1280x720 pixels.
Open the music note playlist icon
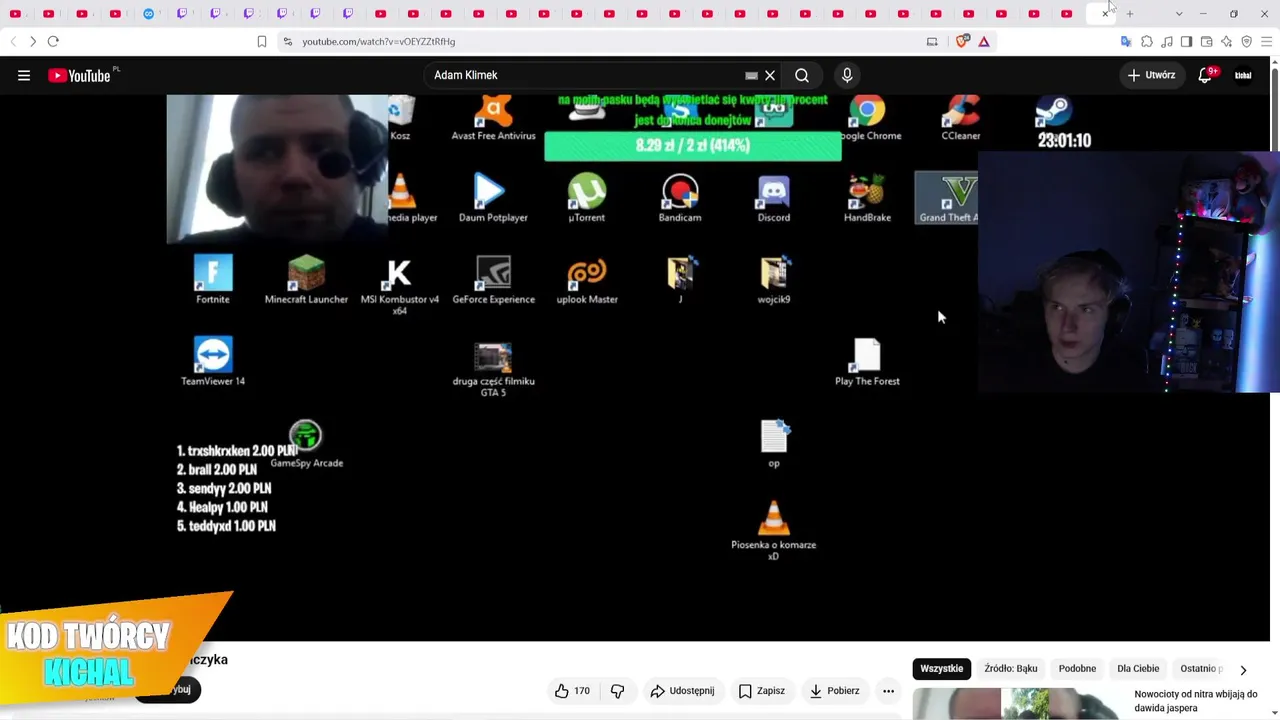(x=1167, y=41)
